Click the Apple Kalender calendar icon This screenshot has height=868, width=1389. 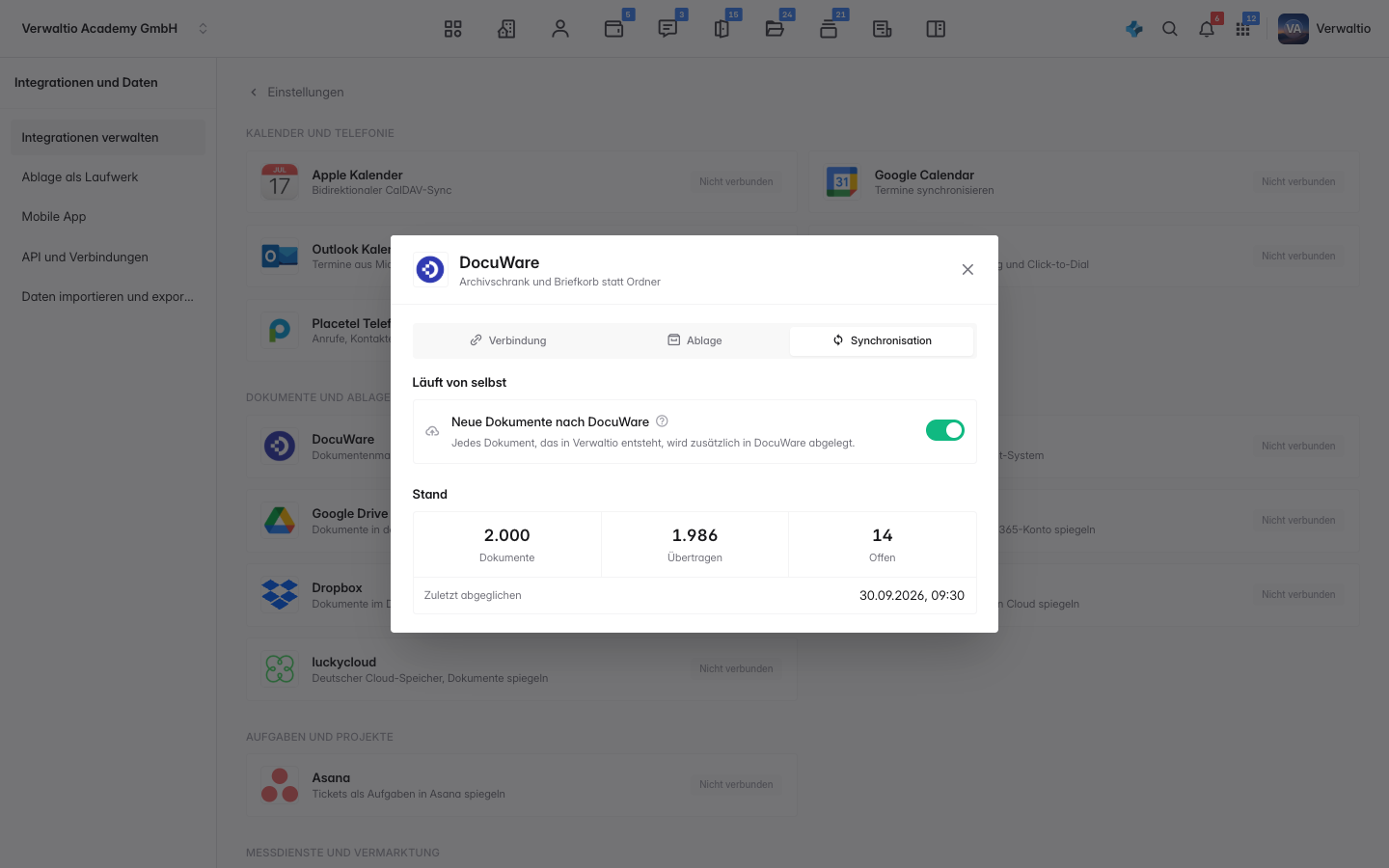[280, 181]
